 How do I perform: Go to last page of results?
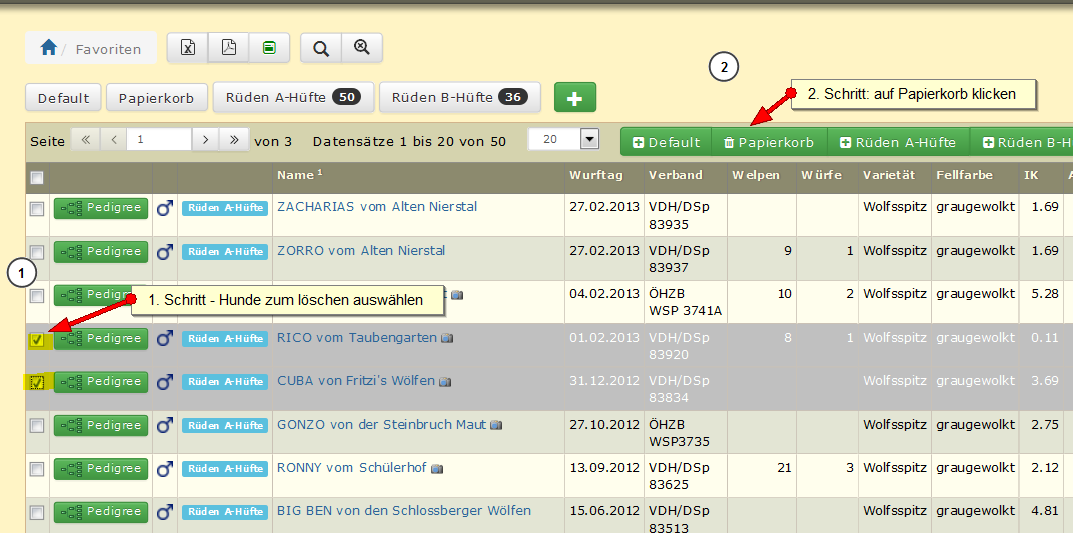[235, 140]
